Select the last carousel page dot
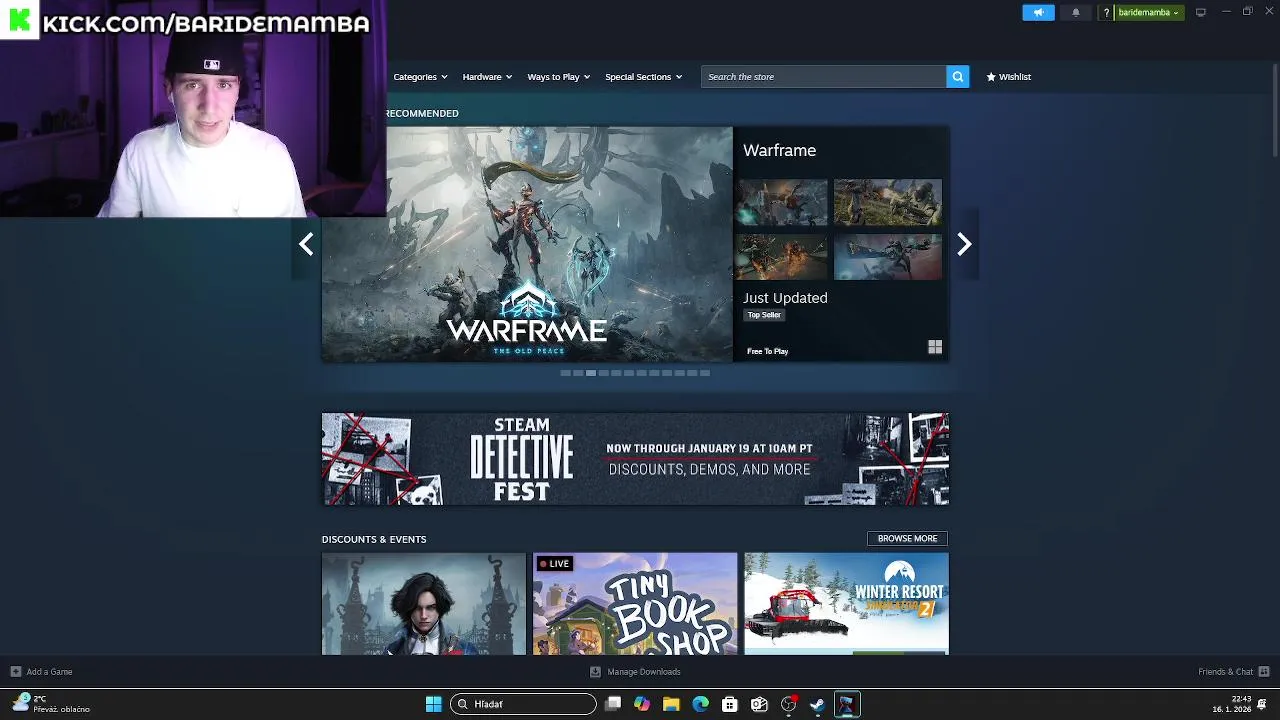Screen dimensions: 1280x720 click(705, 373)
